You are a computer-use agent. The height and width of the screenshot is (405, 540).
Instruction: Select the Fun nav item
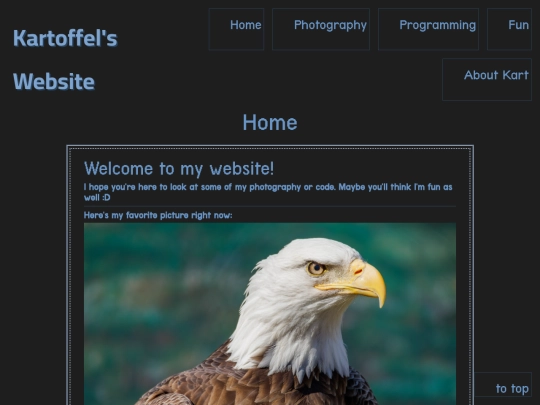509,29
